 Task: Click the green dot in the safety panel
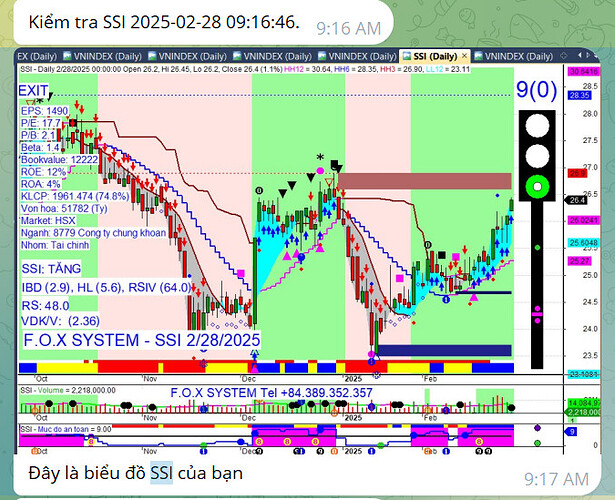[x=537, y=443]
